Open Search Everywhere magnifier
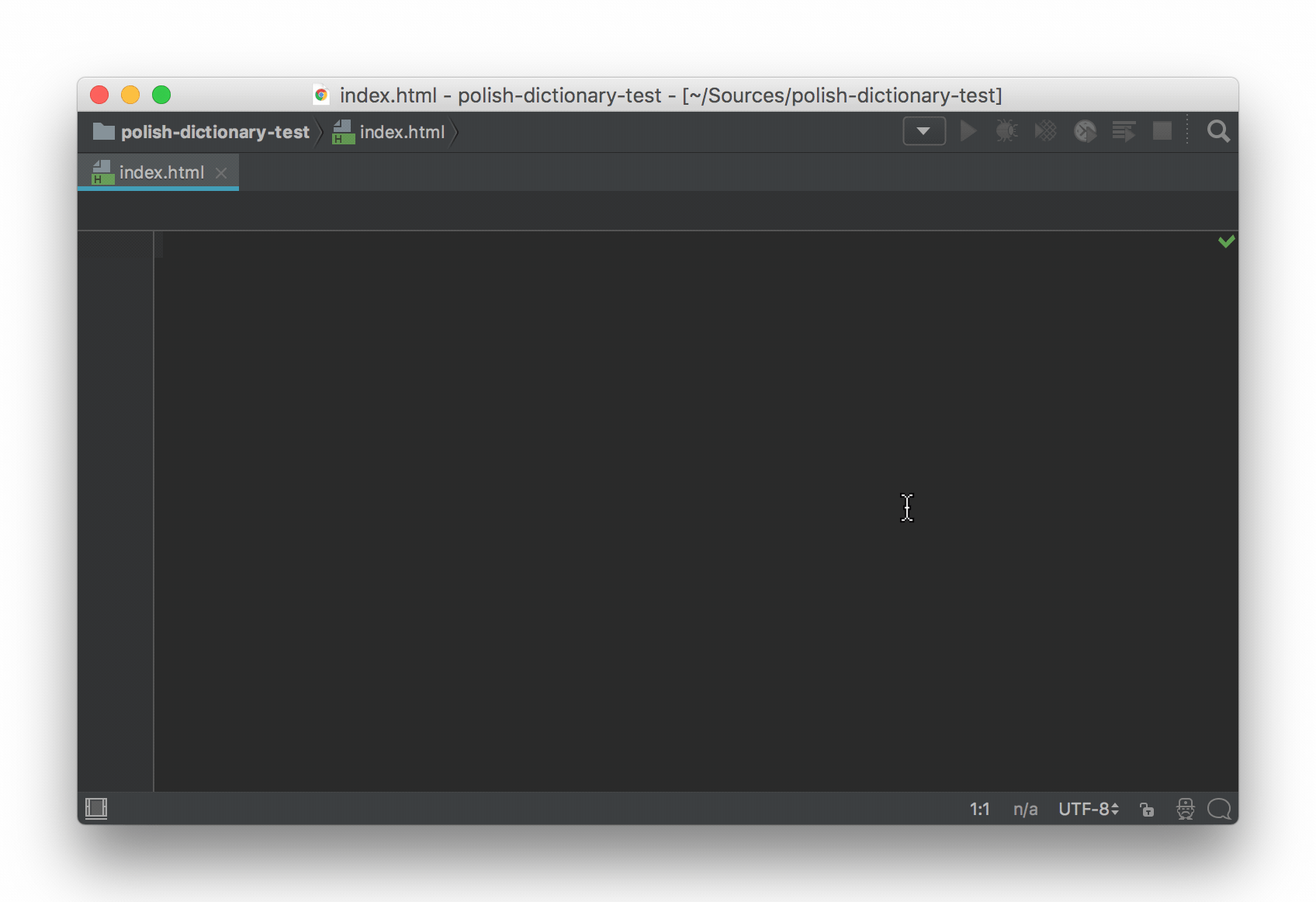 [1218, 131]
